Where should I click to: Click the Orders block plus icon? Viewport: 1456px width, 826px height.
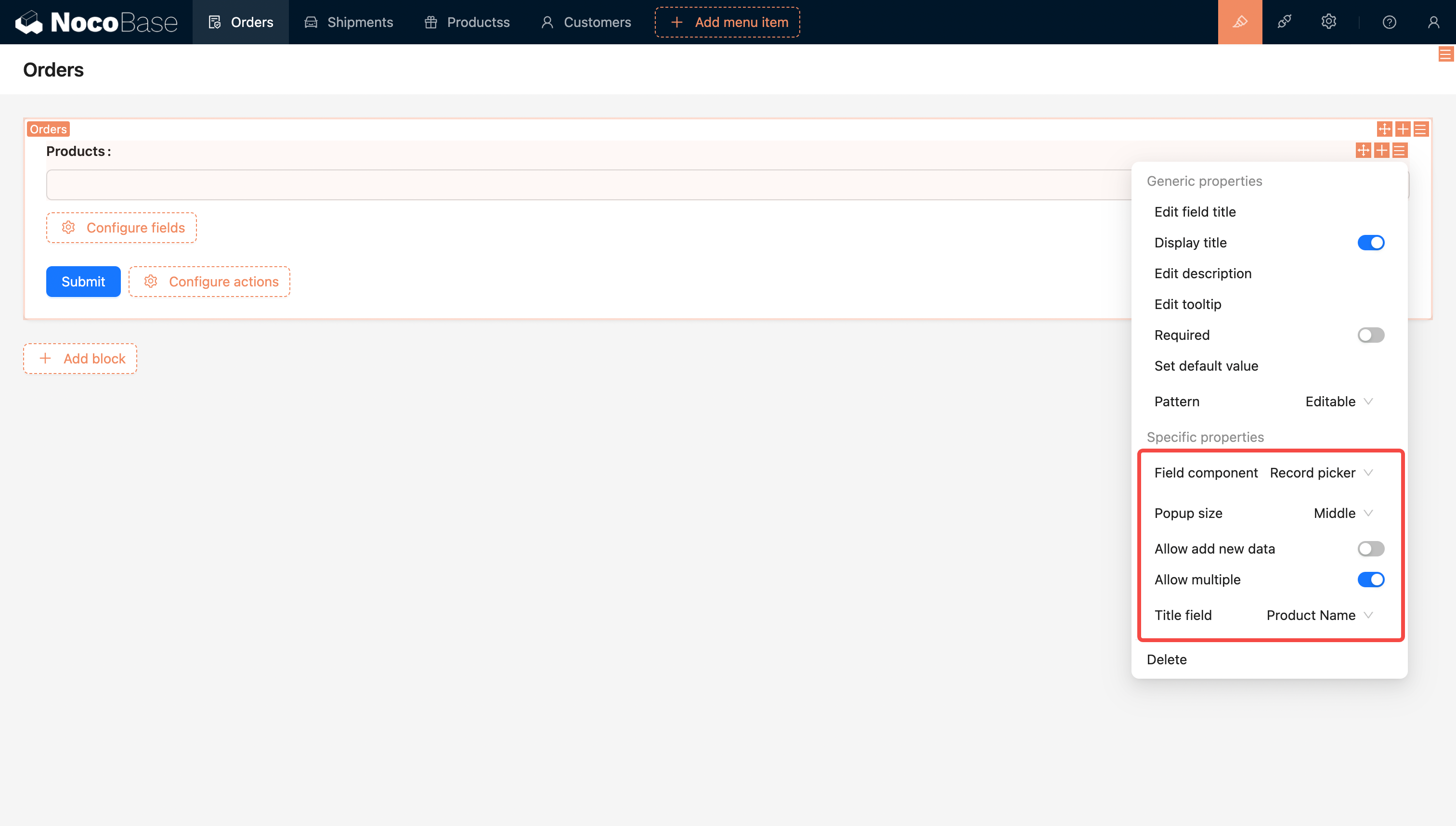coord(1403,129)
